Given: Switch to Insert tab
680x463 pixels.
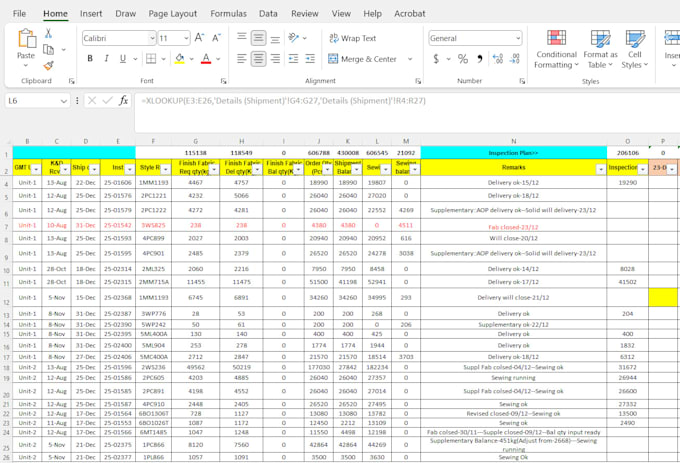Looking at the screenshot, I should click(91, 13).
